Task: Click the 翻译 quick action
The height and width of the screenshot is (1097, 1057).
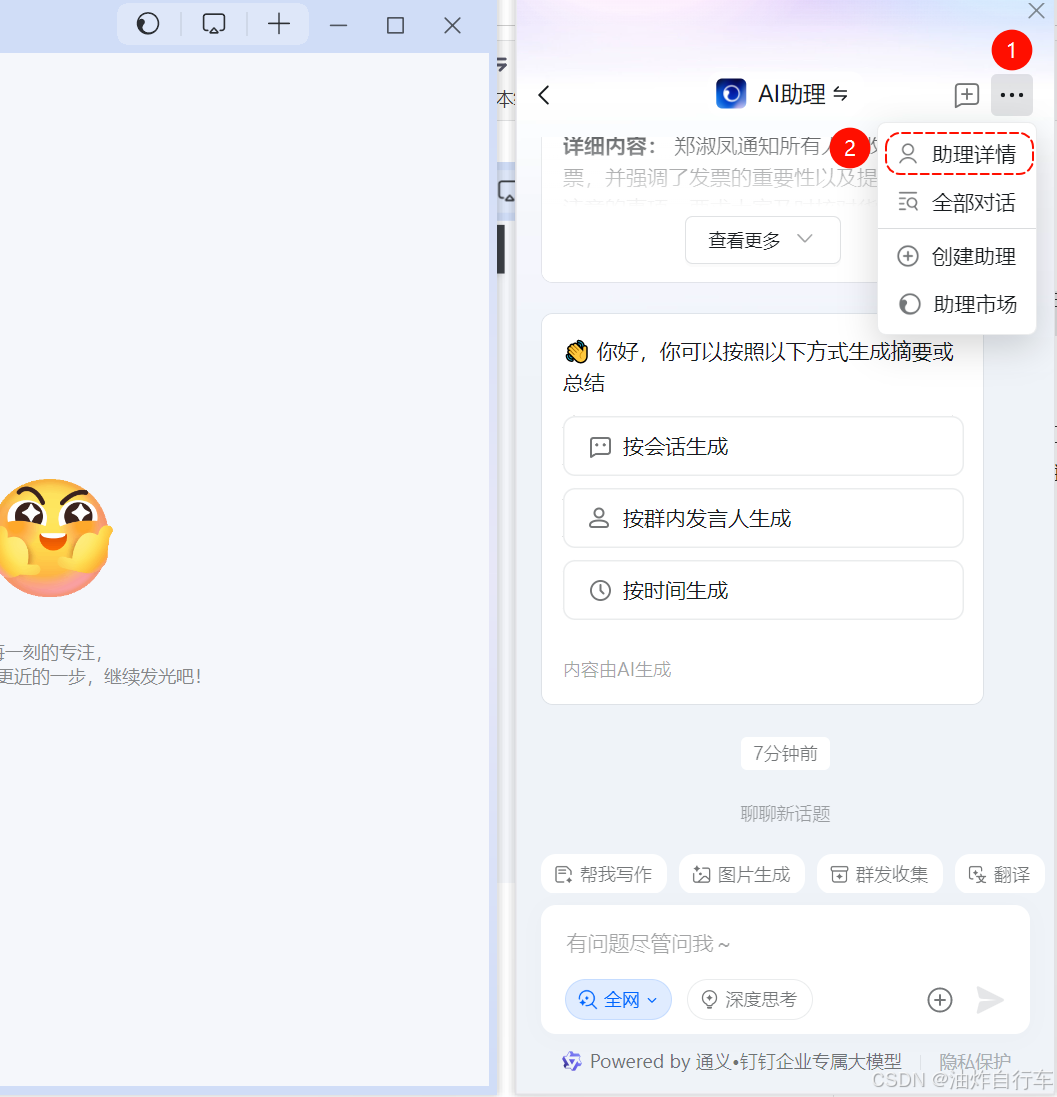Action: click(x=1000, y=875)
